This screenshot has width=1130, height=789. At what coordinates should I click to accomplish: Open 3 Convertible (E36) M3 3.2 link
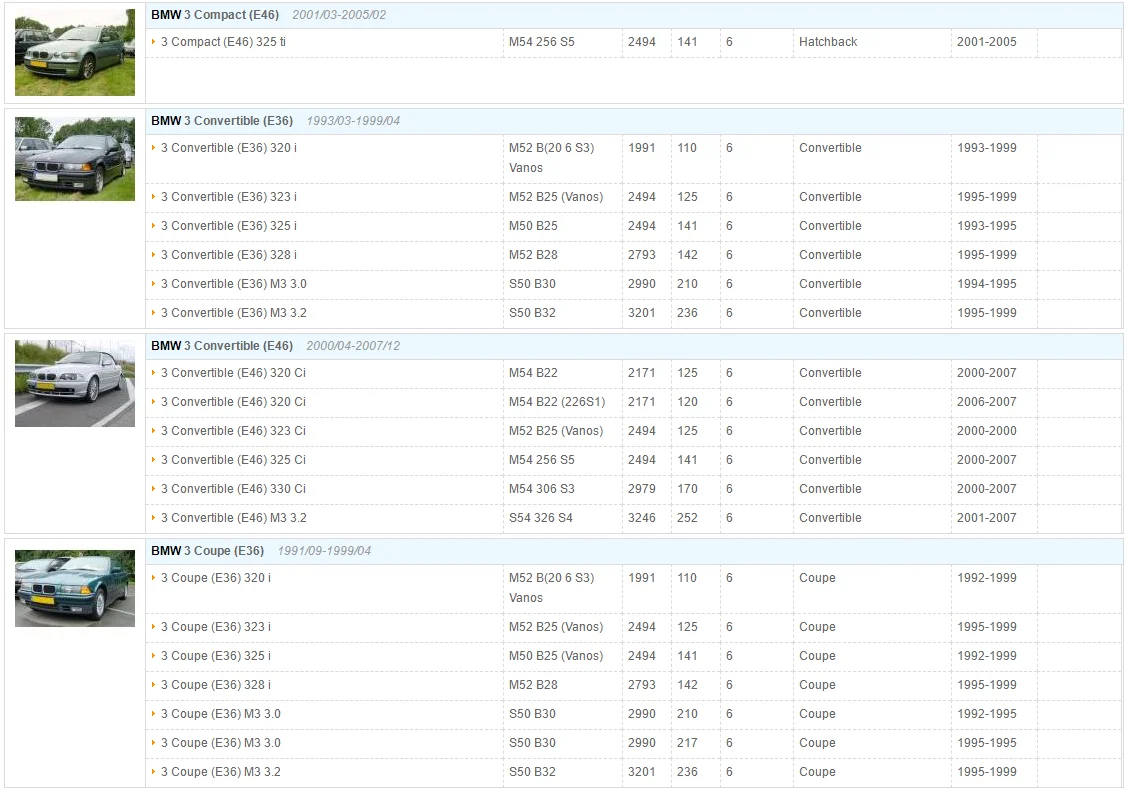(x=233, y=313)
